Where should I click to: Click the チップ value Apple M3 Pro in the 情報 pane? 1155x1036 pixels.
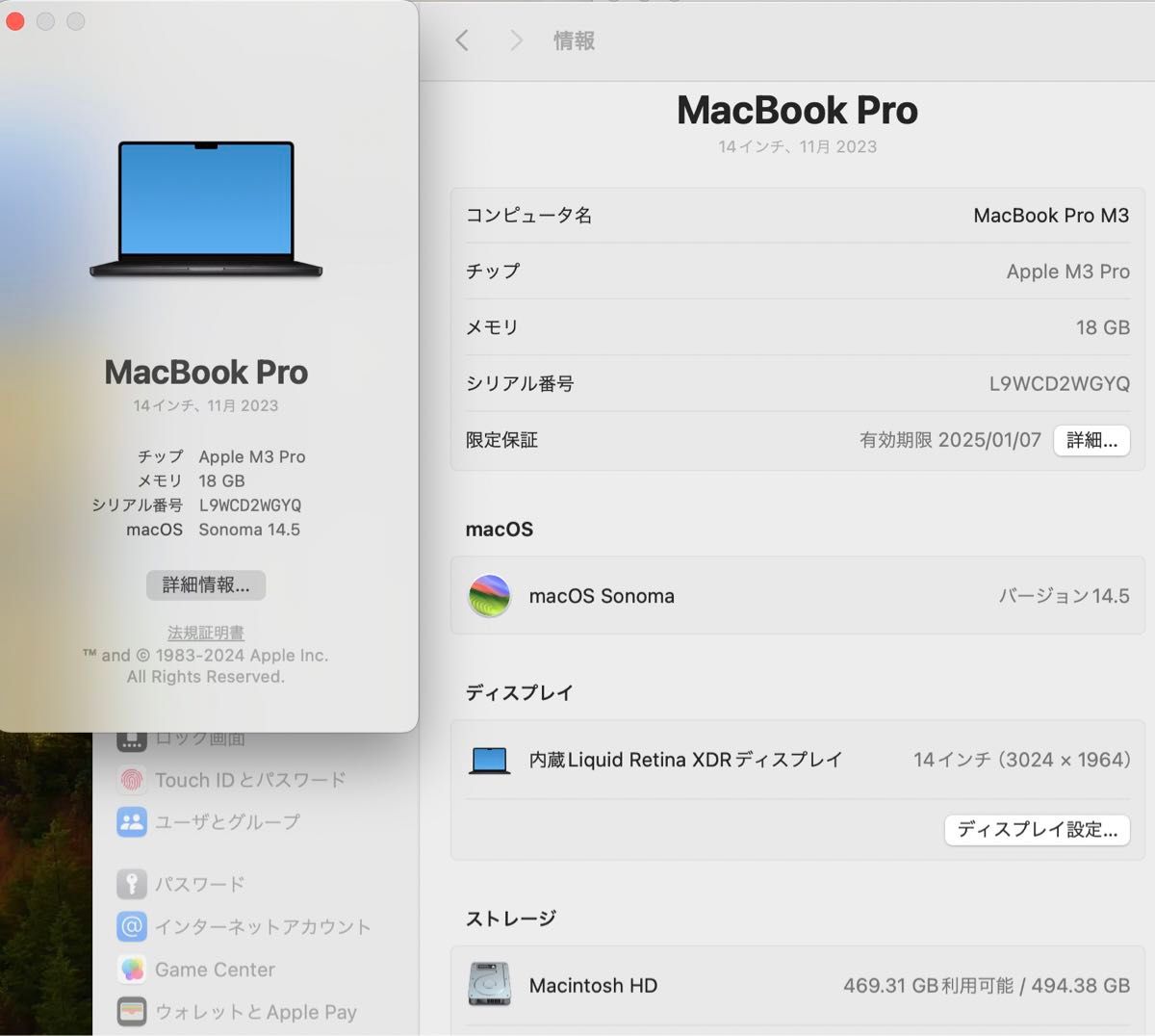tap(1068, 272)
